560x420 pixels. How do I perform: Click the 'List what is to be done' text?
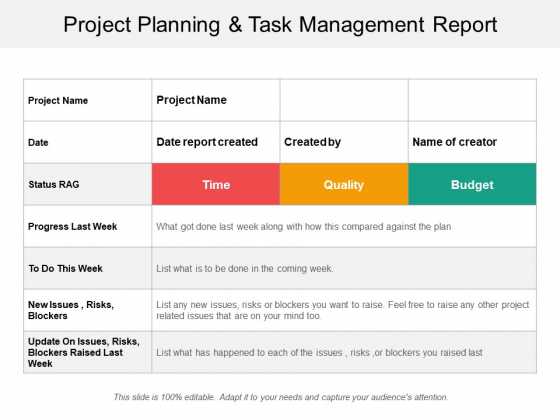click(245, 269)
